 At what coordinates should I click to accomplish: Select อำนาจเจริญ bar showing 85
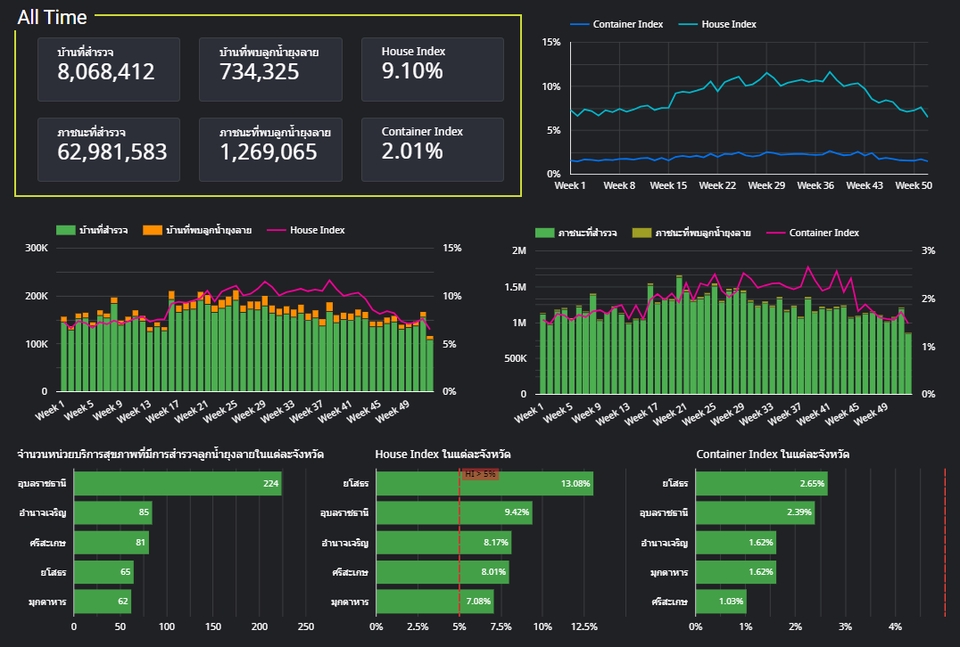pos(113,512)
